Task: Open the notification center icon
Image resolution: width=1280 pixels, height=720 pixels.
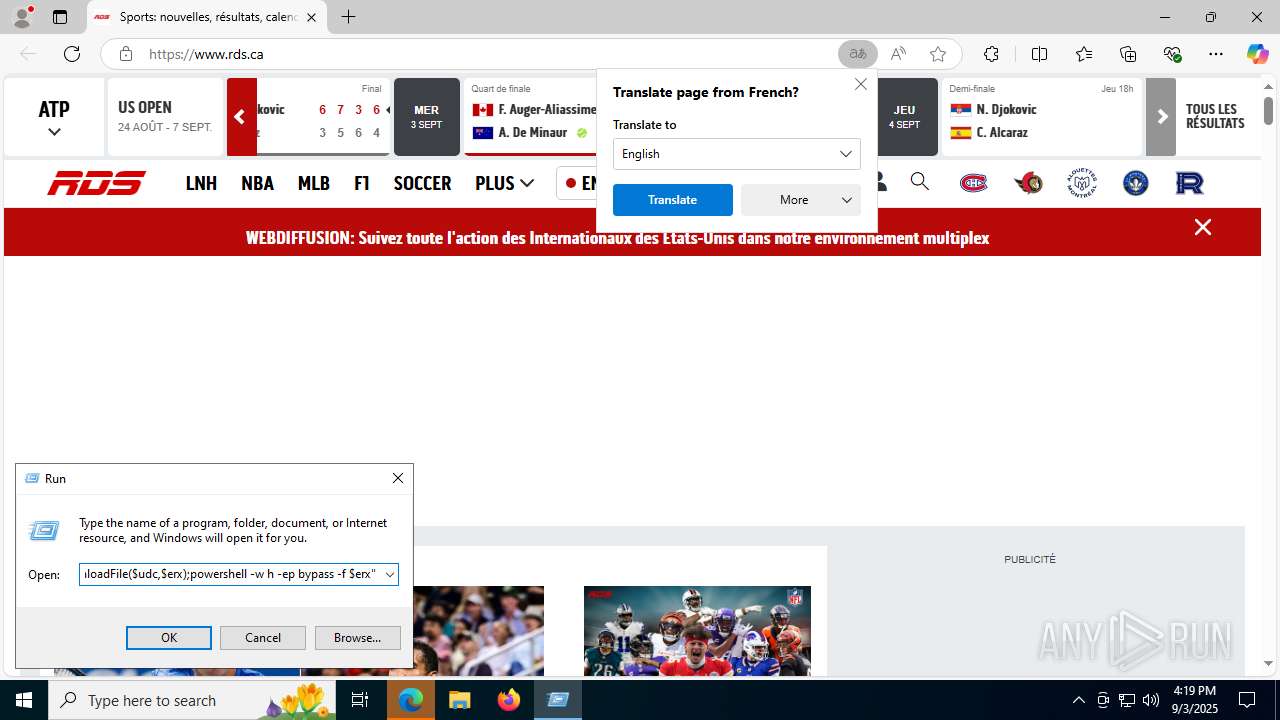Action: (1247, 700)
